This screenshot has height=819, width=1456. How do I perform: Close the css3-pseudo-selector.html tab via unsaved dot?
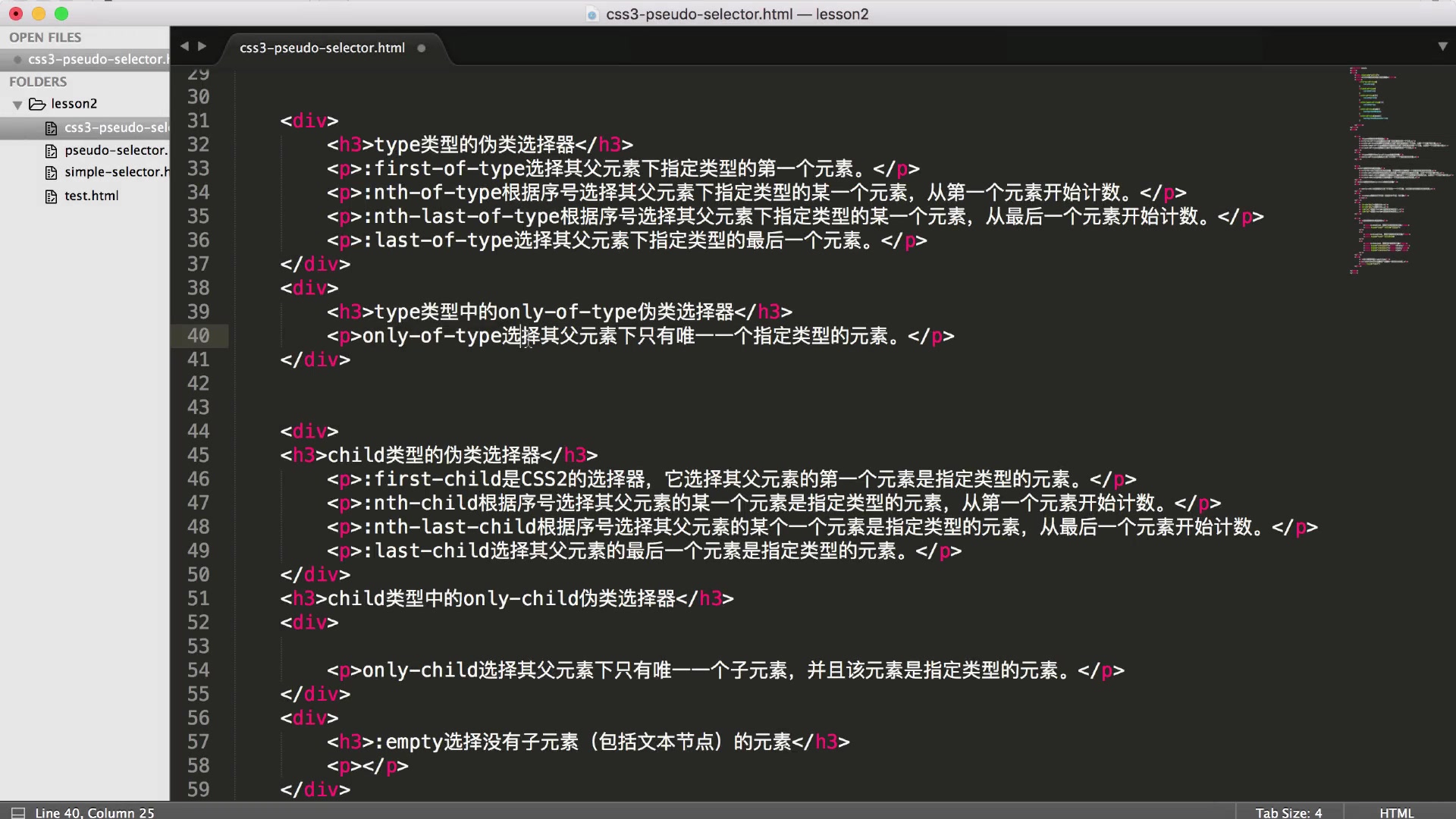coord(422,48)
